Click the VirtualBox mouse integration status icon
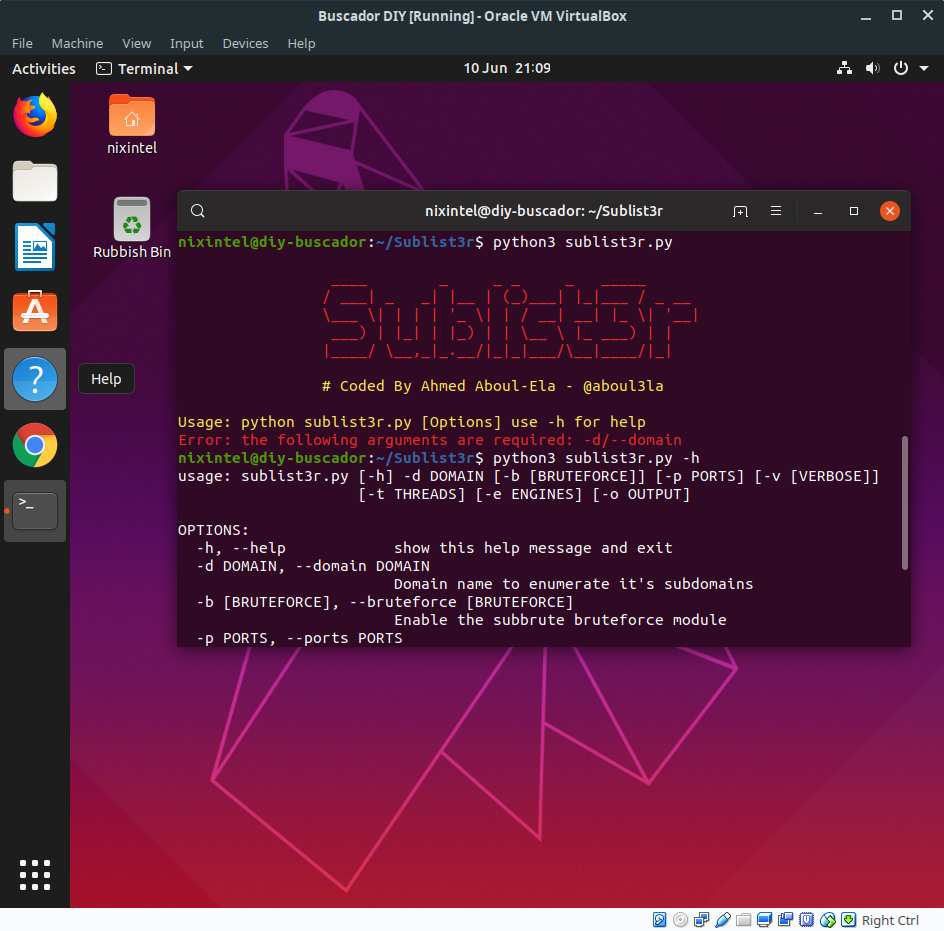 pos(828,920)
